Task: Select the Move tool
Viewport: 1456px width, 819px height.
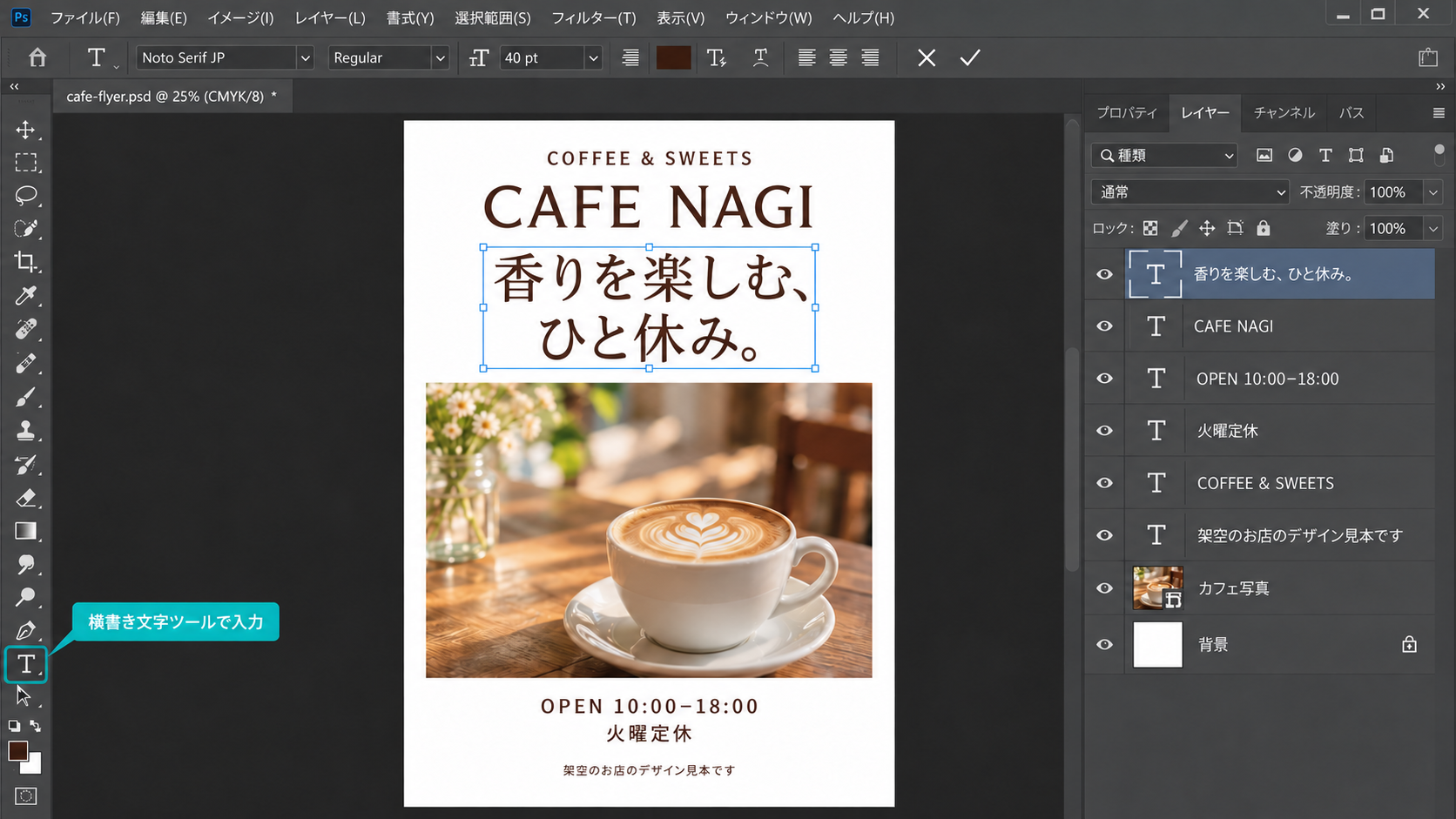Action: point(25,130)
